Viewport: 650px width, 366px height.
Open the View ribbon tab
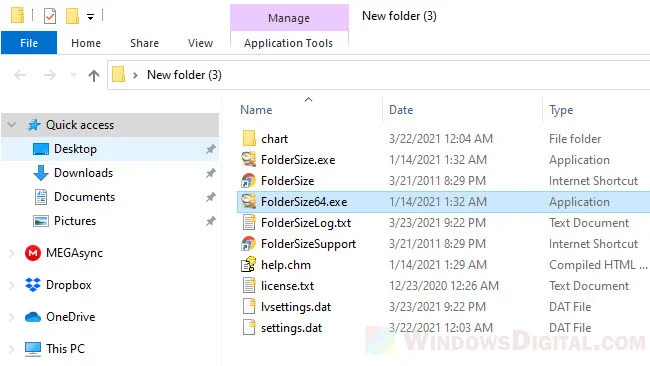point(200,43)
